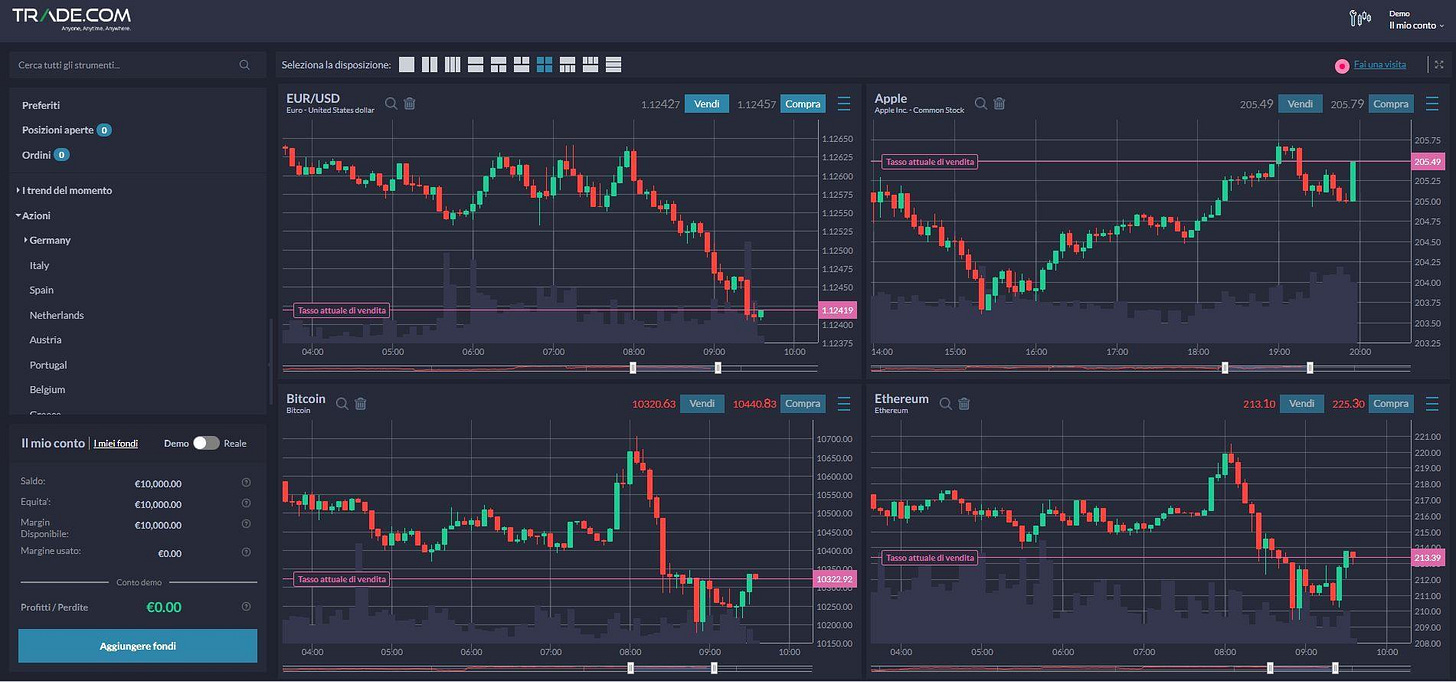Expand the I trend del momento section

(x=65, y=190)
